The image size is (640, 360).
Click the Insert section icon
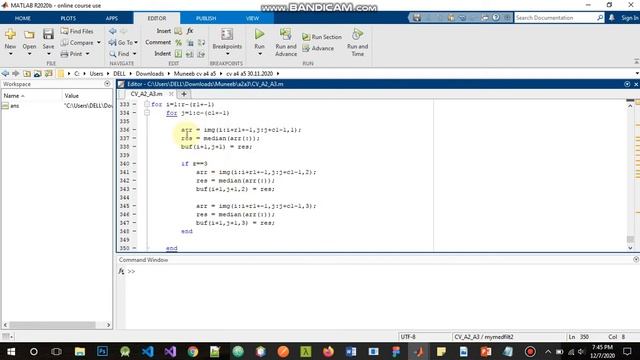[178, 31]
